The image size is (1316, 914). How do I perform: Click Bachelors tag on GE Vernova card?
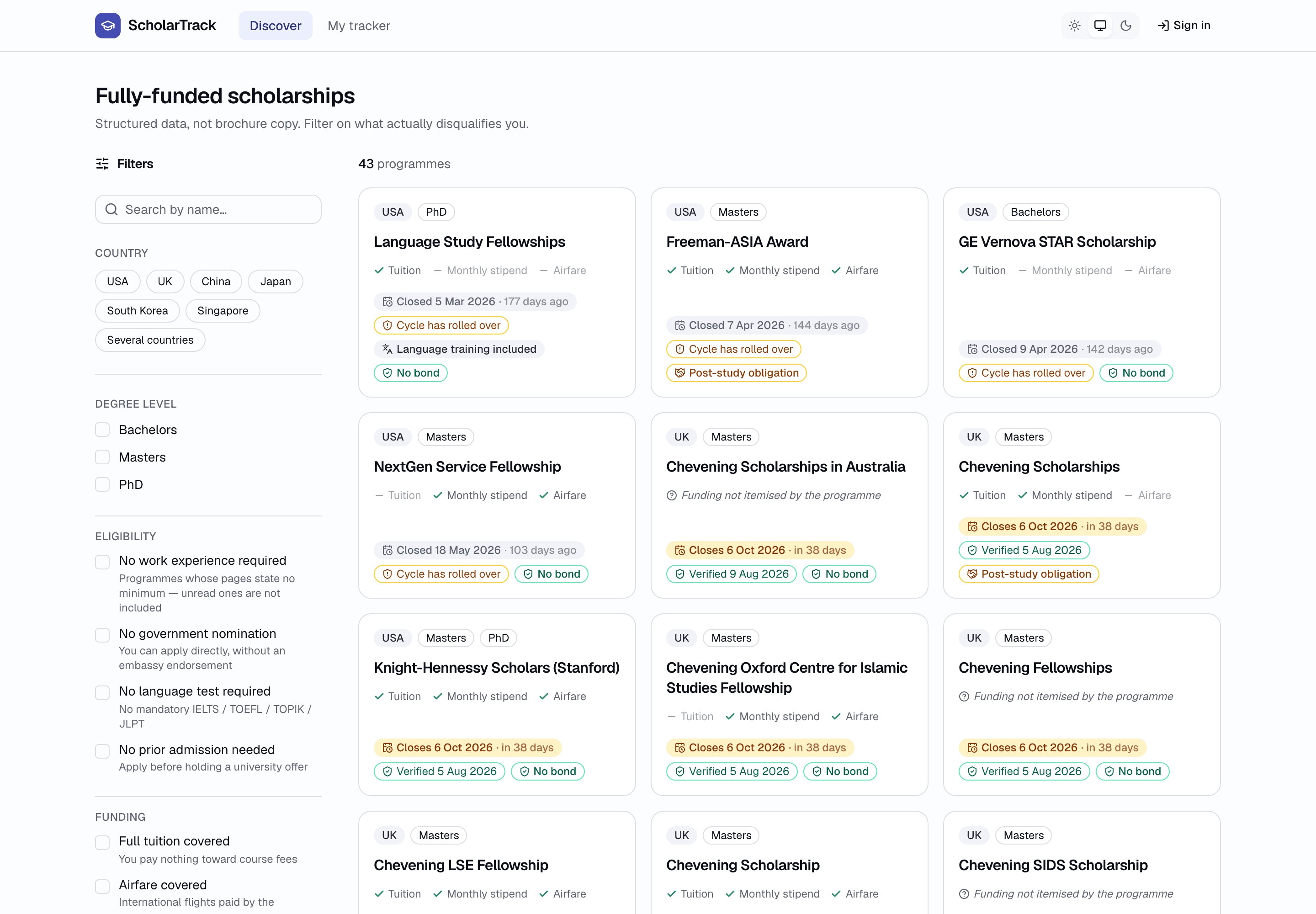tap(1035, 212)
